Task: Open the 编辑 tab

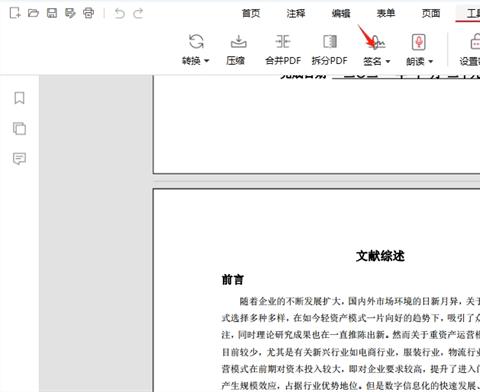Action: coord(341,13)
